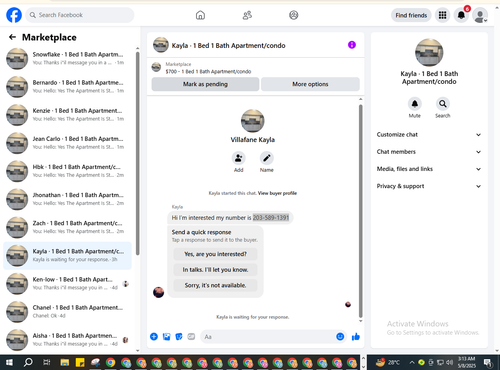The image size is (500, 370).
Task: Click Villafane Kayla avatar in chat
Action: (253, 121)
